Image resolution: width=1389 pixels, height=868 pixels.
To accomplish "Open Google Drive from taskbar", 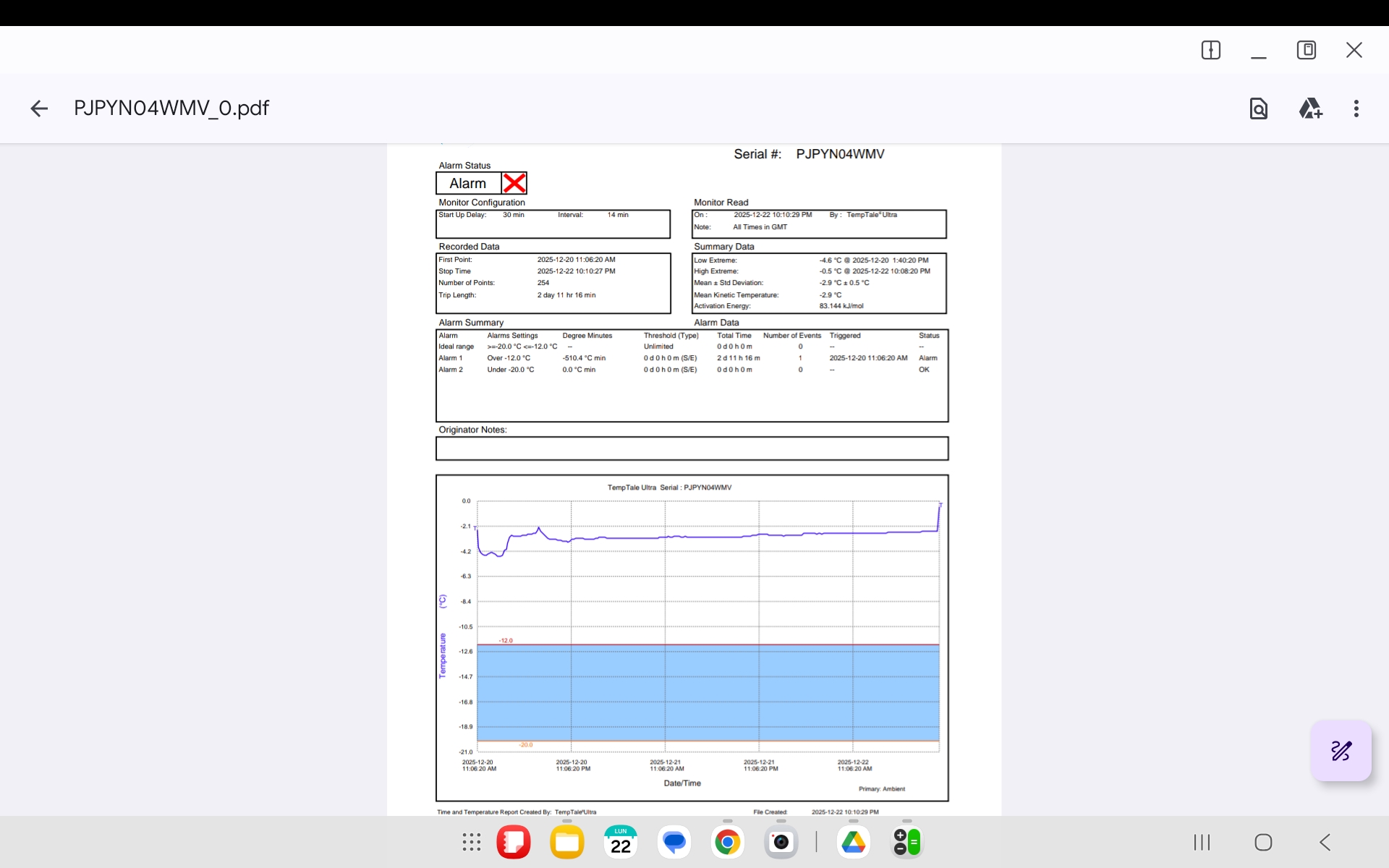I will click(854, 842).
